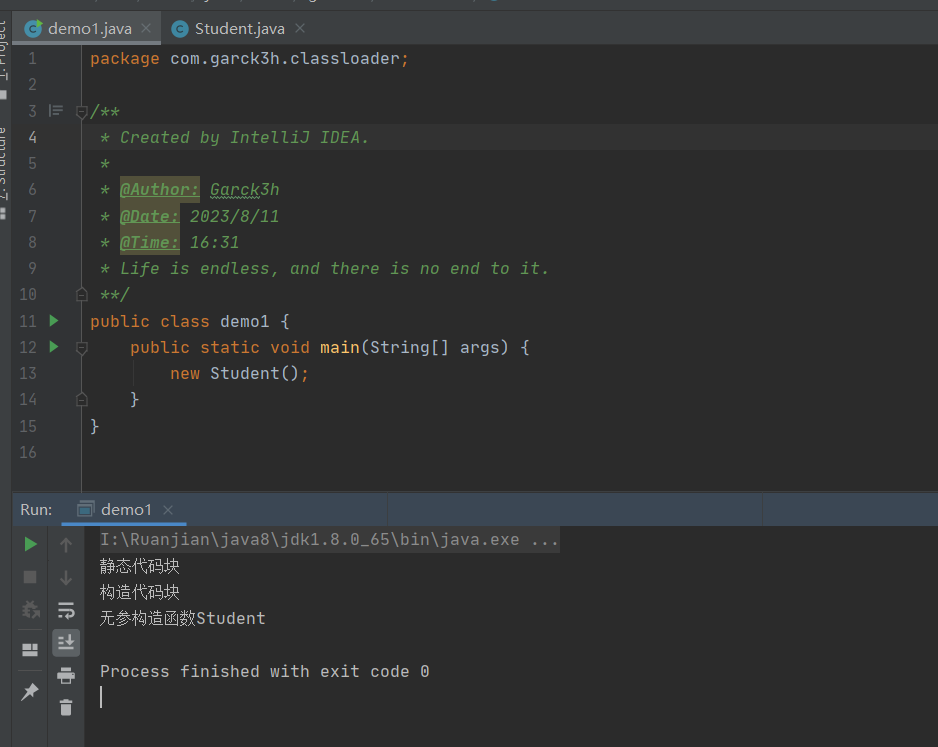This screenshot has width=938, height=747.
Task: Click the 'Life is endless' comment line
Action: point(334,269)
